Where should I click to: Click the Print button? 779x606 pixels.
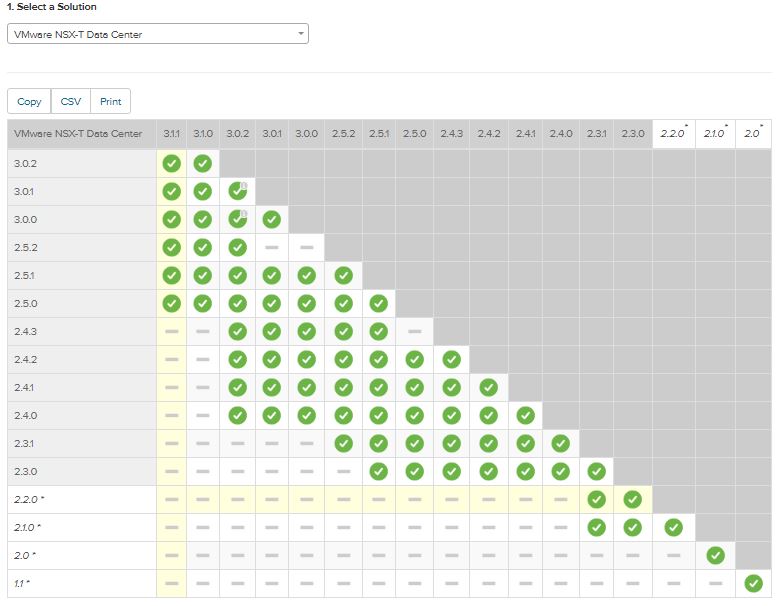pos(110,102)
